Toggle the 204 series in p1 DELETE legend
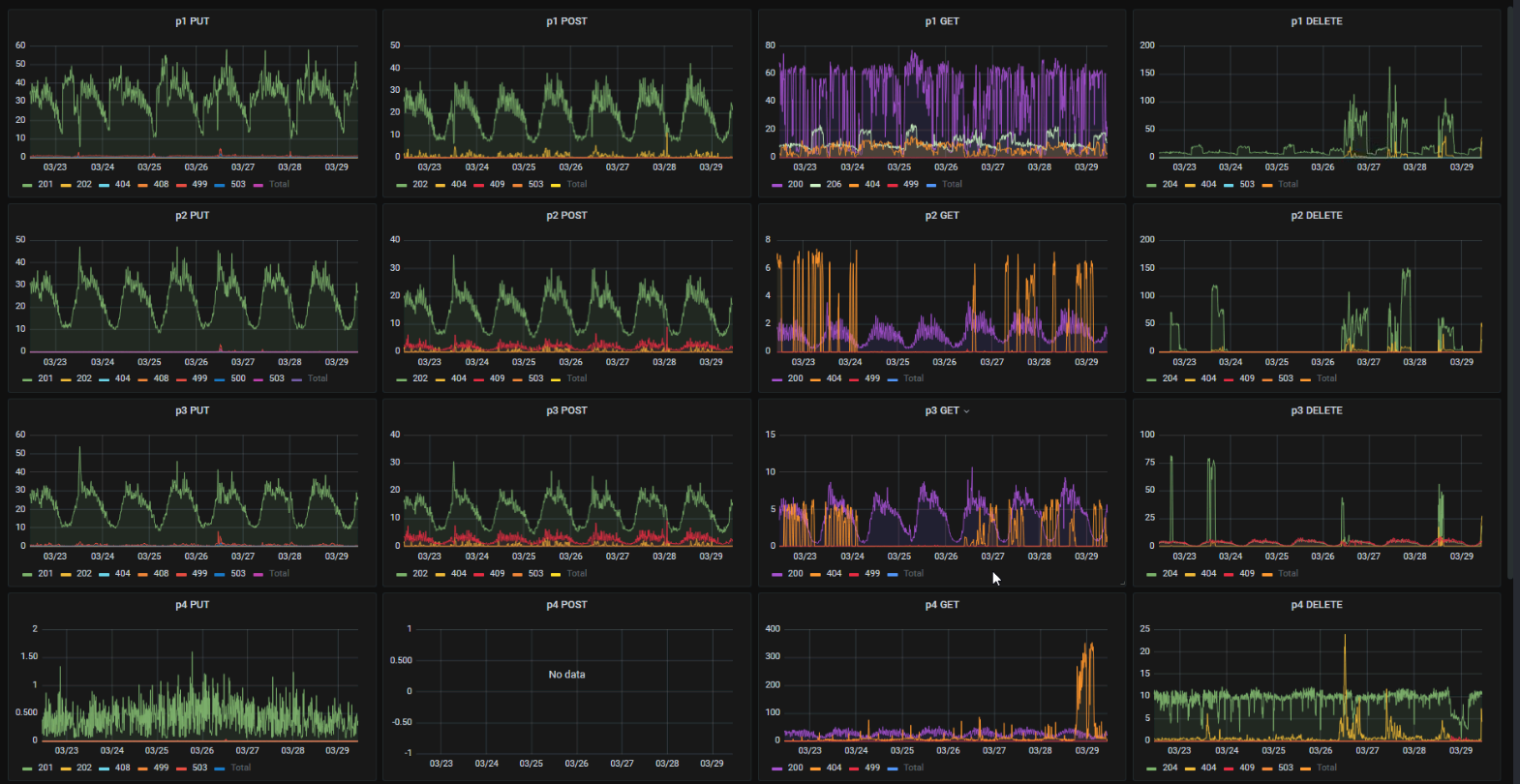The image size is (1520, 784). coord(1170,184)
